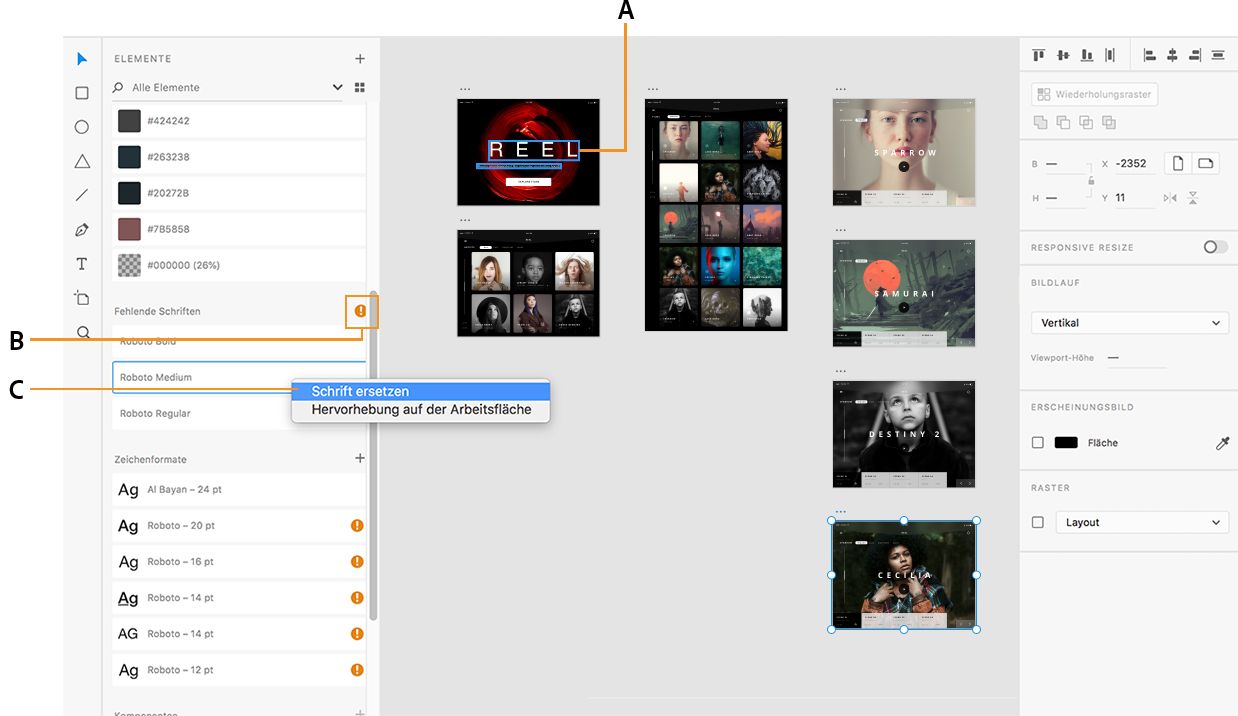Select the arrow Select tool
Screen dimensions: 1238x716
[82, 59]
